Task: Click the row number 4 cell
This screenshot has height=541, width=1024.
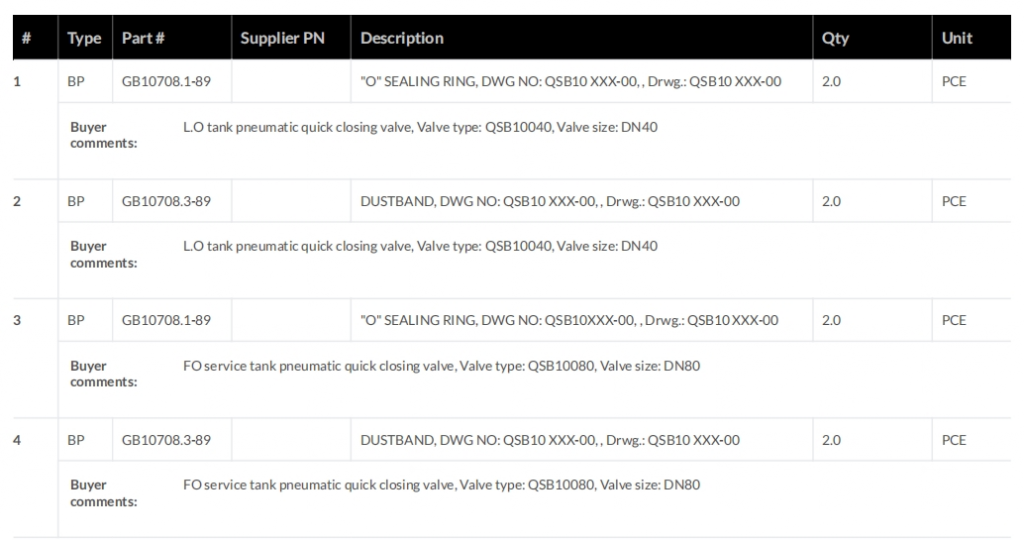Action: pyautogui.click(x=17, y=439)
